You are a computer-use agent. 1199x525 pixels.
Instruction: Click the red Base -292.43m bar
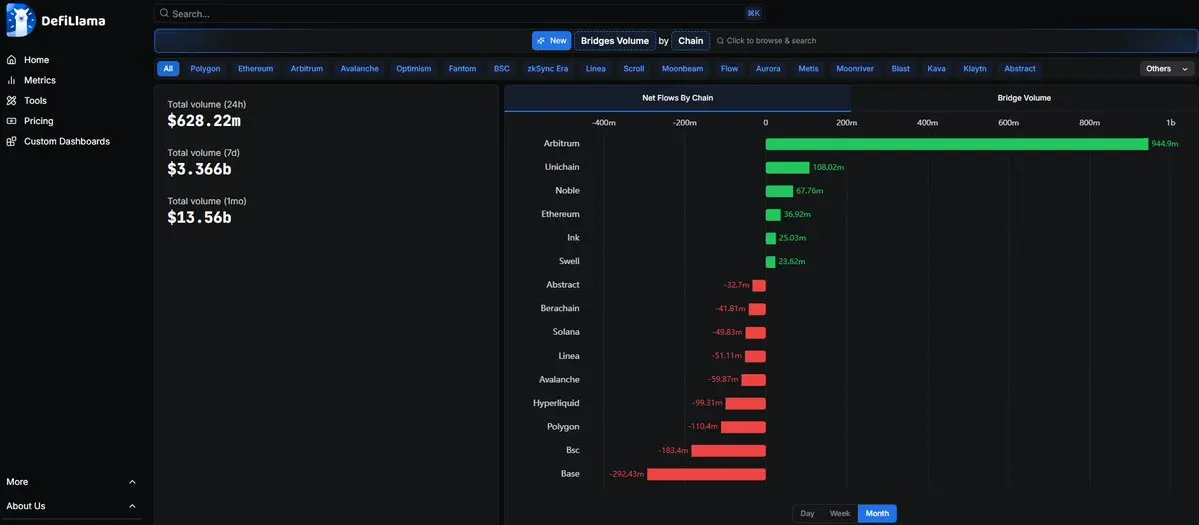[x=707, y=475]
